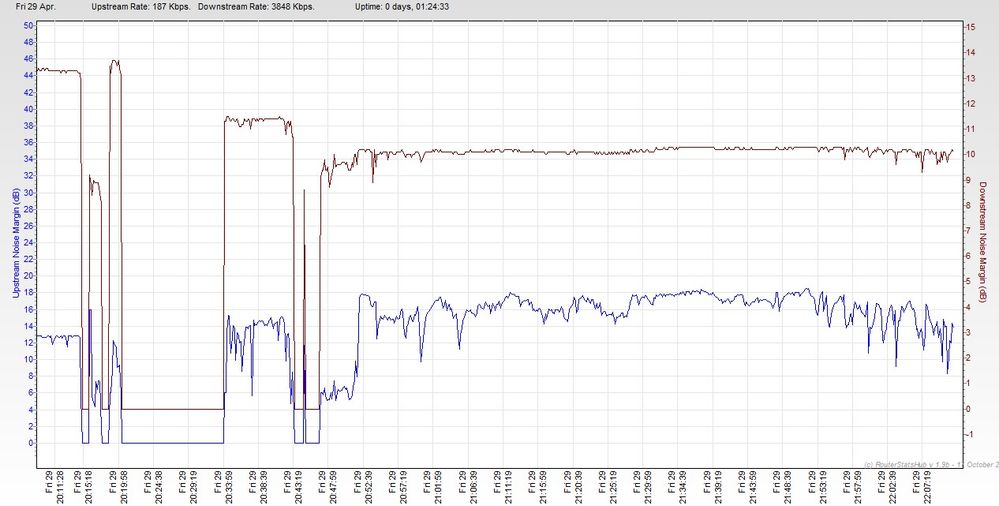Click the Upstream Rate 187 Kbps text
This screenshot has height=506, width=999.
point(148,6)
